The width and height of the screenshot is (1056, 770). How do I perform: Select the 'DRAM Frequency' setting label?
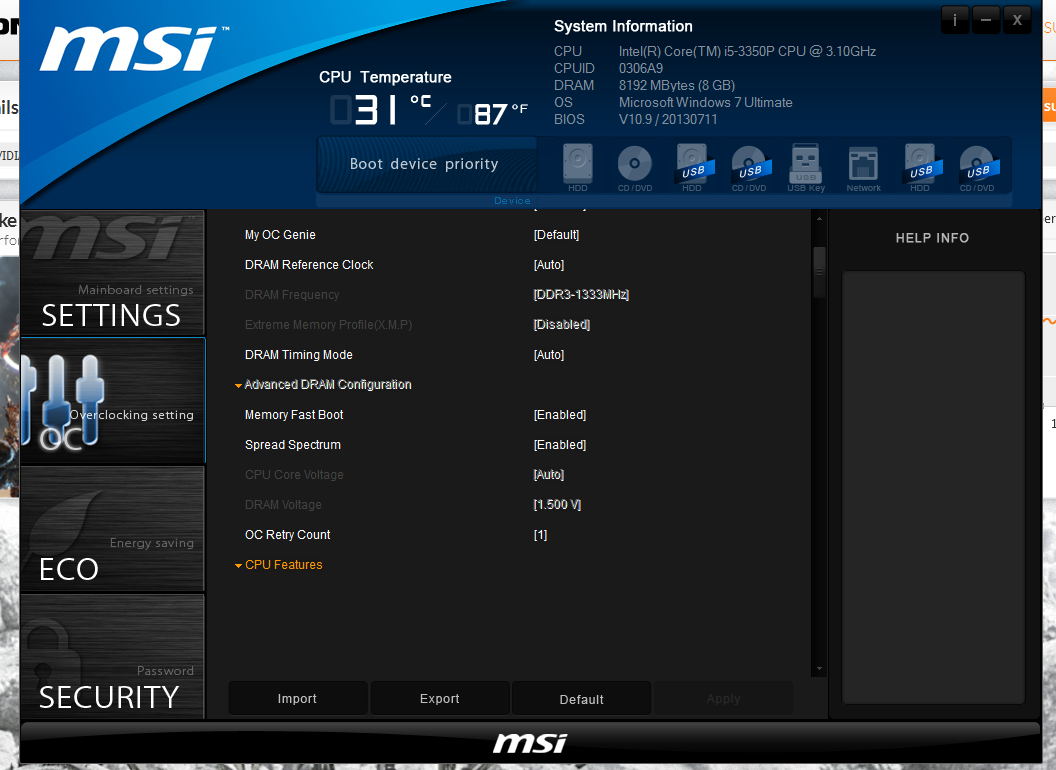pos(292,294)
